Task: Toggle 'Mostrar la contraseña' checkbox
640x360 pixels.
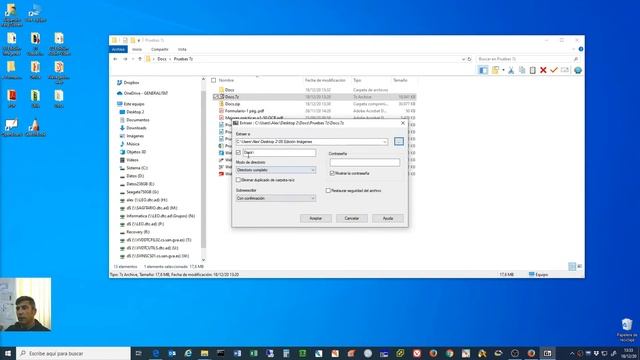Action: point(332,173)
